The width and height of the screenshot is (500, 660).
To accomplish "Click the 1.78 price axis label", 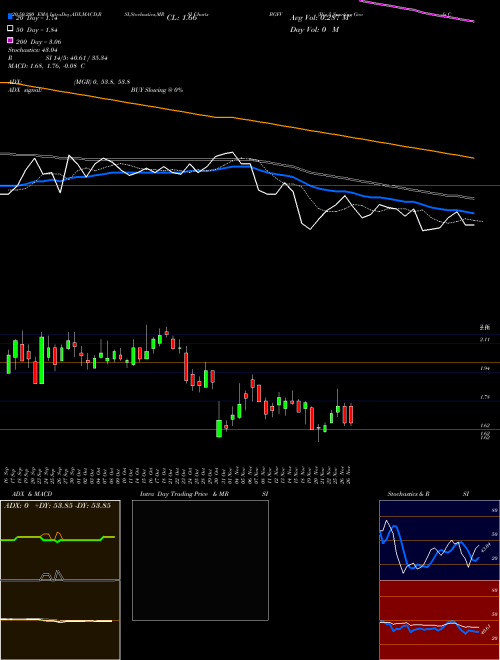I will click(x=485, y=397).
